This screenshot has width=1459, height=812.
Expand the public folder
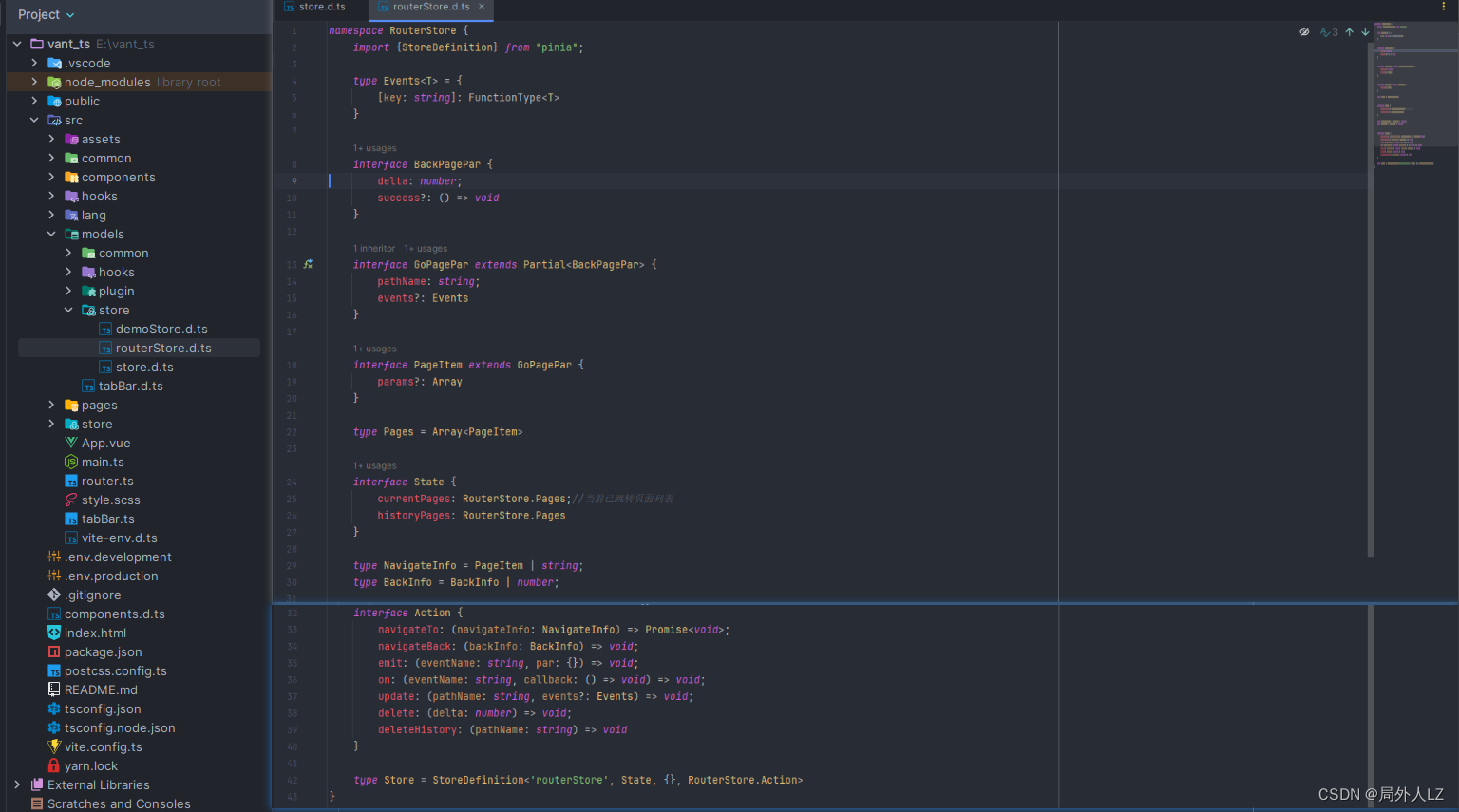click(x=34, y=101)
